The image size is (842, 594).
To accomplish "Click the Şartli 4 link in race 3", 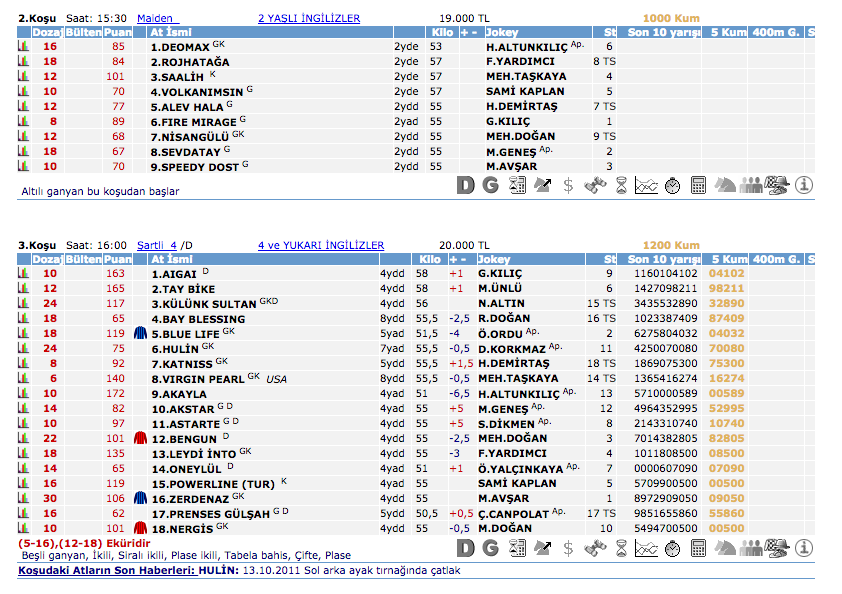I will (x=156, y=245).
